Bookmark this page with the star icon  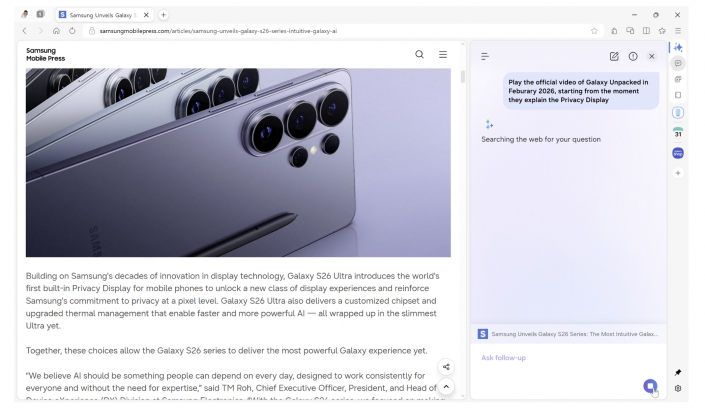click(594, 31)
